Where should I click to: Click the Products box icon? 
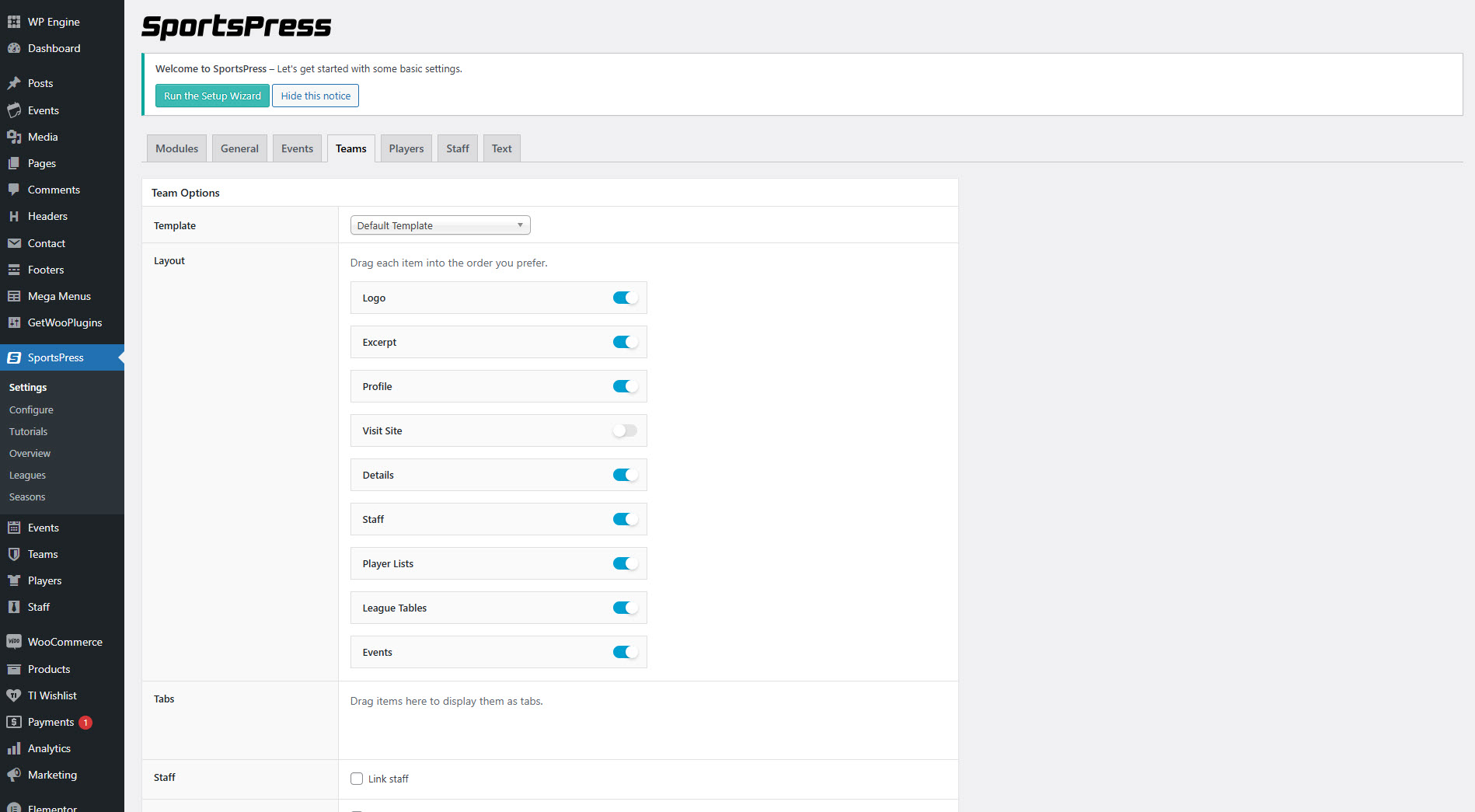[x=14, y=669]
